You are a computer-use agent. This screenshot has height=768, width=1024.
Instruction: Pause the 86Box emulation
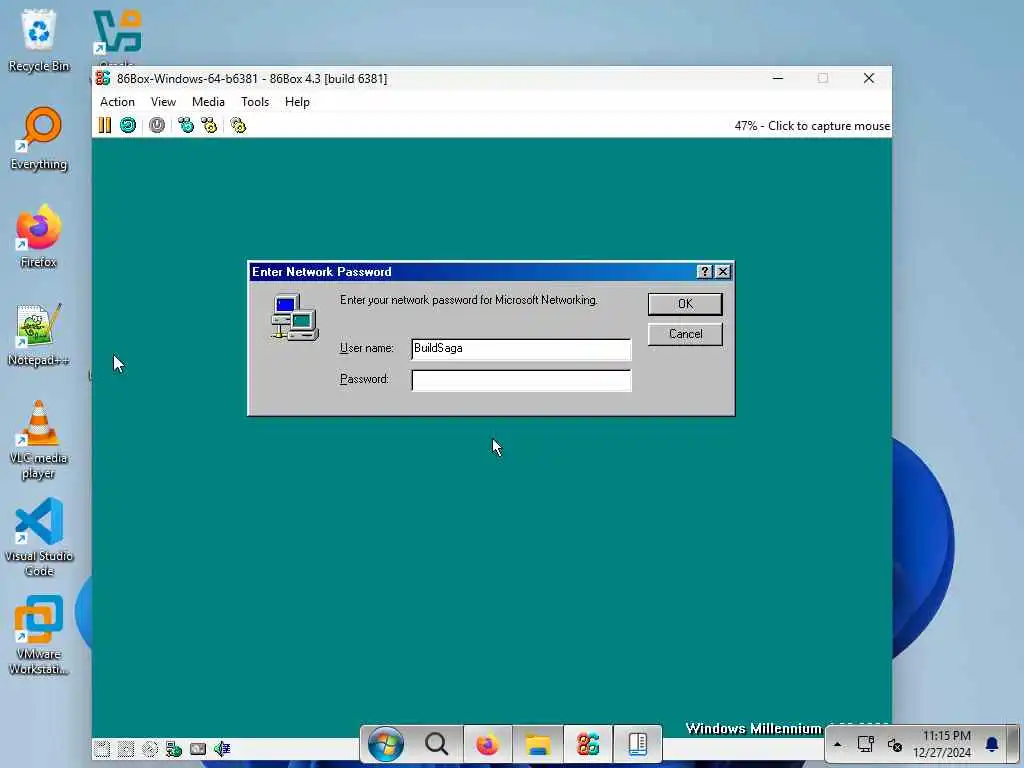(x=104, y=125)
